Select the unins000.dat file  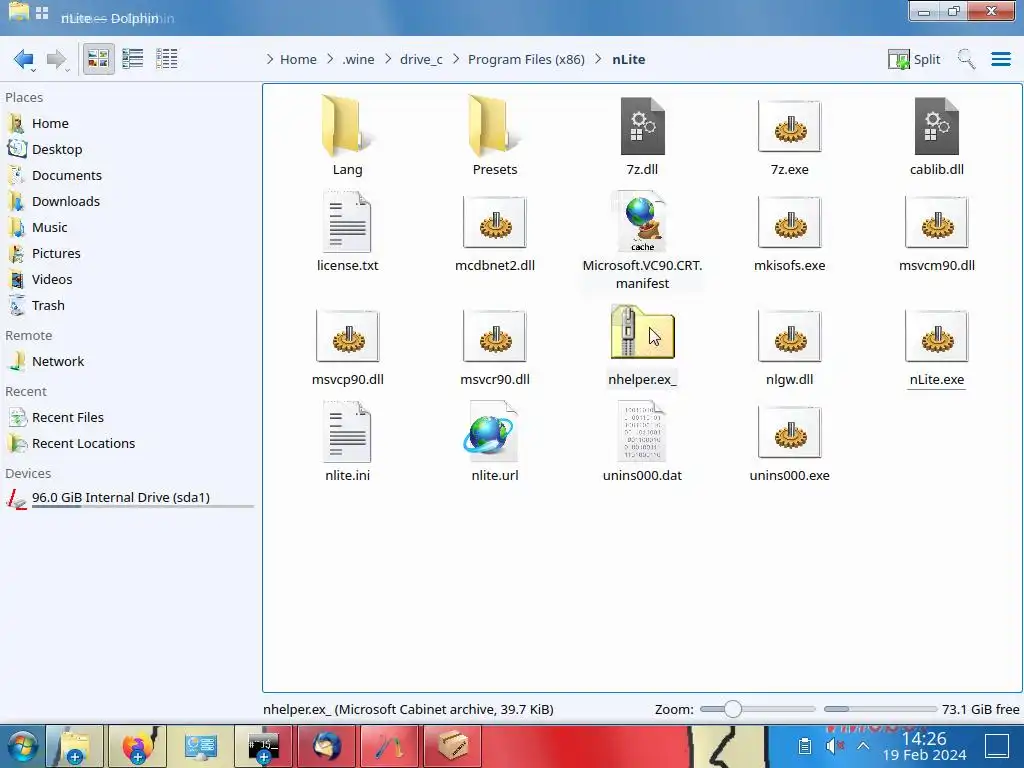pos(643,441)
